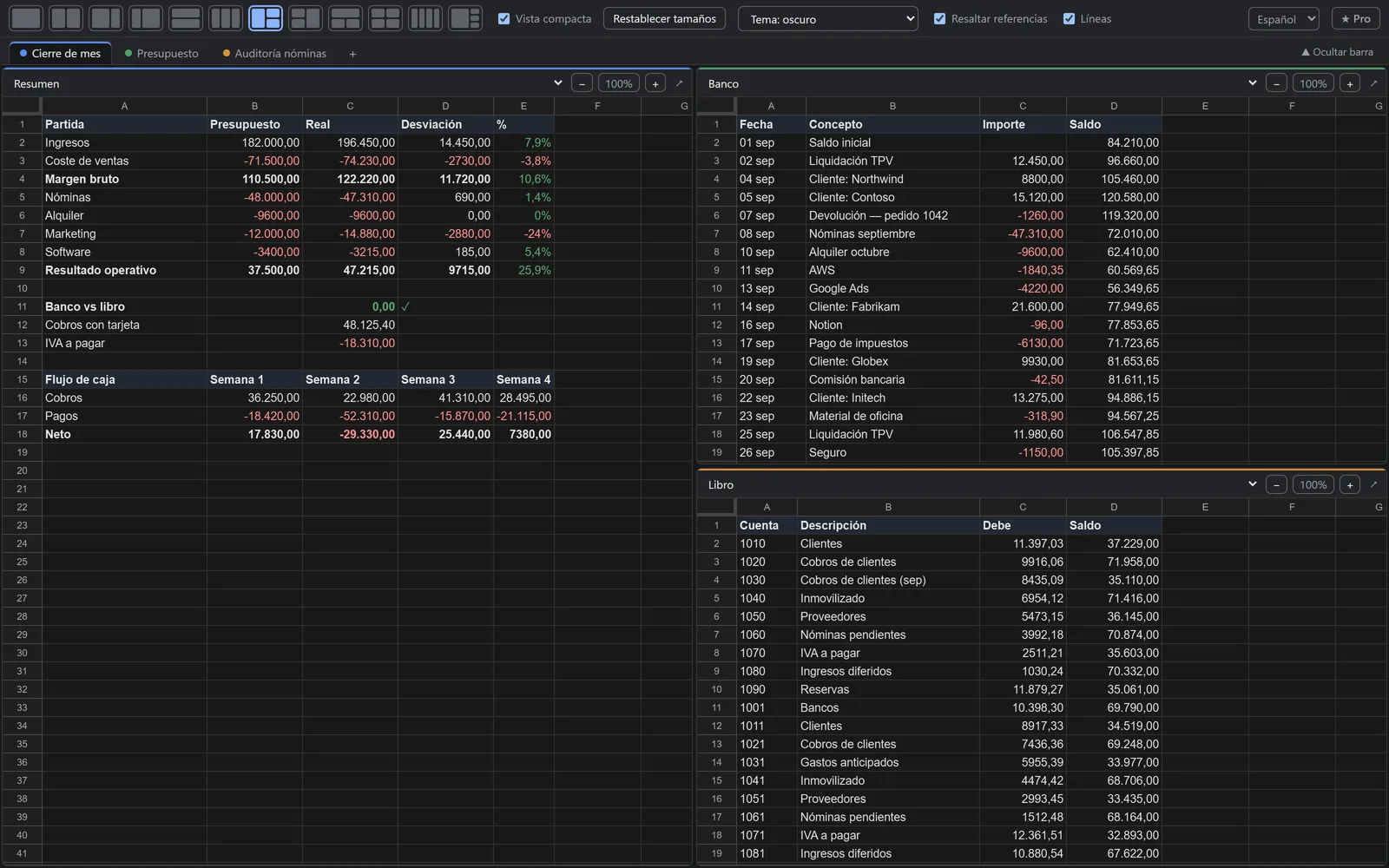Add a new workspace tab with plus
This screenshot has height=868, width=1389.
pos(352,54)
